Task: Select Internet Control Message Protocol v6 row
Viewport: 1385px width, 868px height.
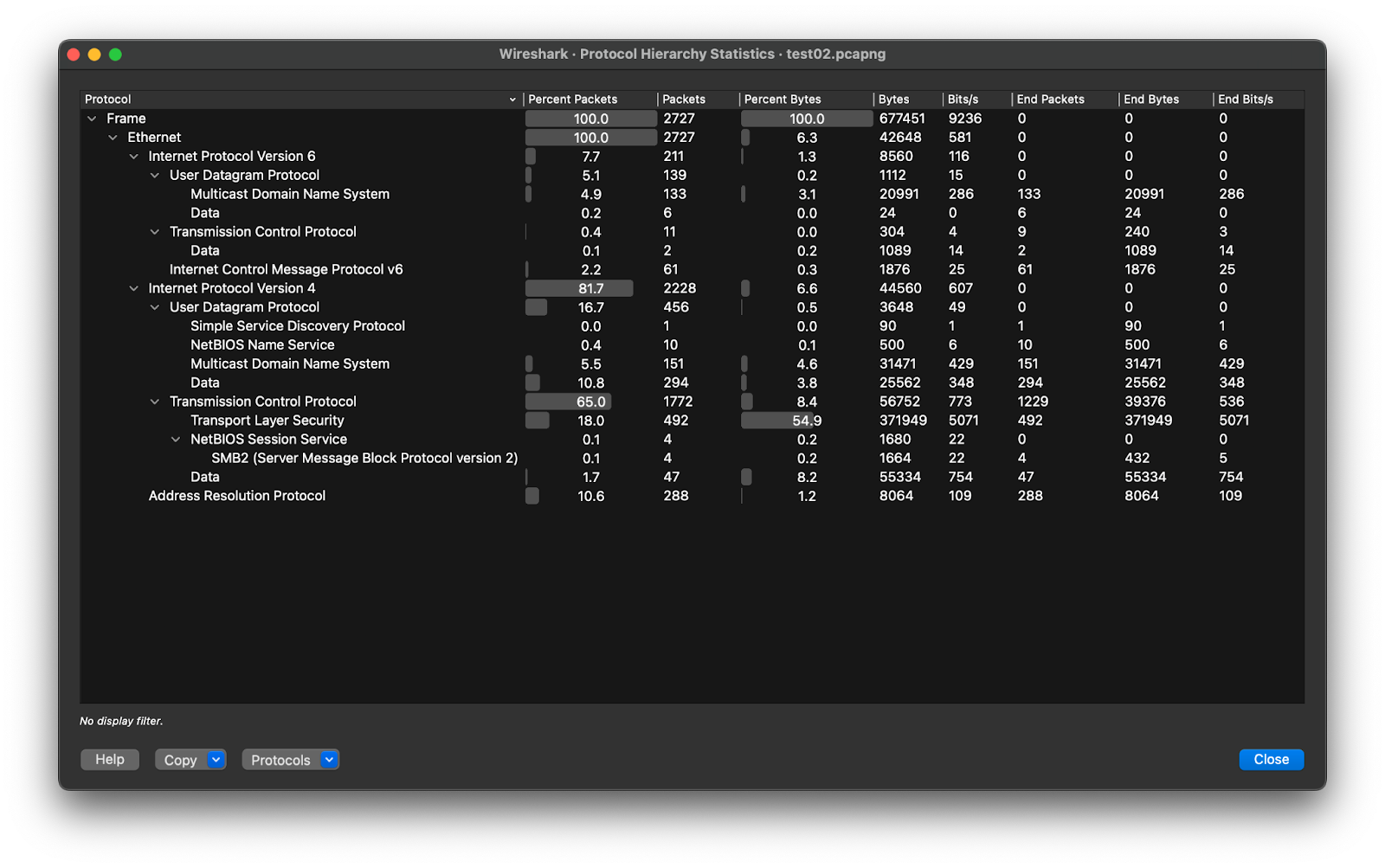Action: 286,270
